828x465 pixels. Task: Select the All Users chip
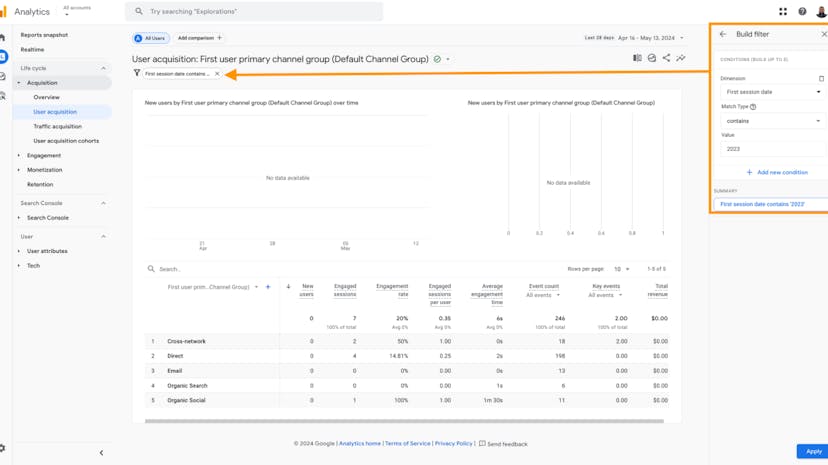pos(150,38)
